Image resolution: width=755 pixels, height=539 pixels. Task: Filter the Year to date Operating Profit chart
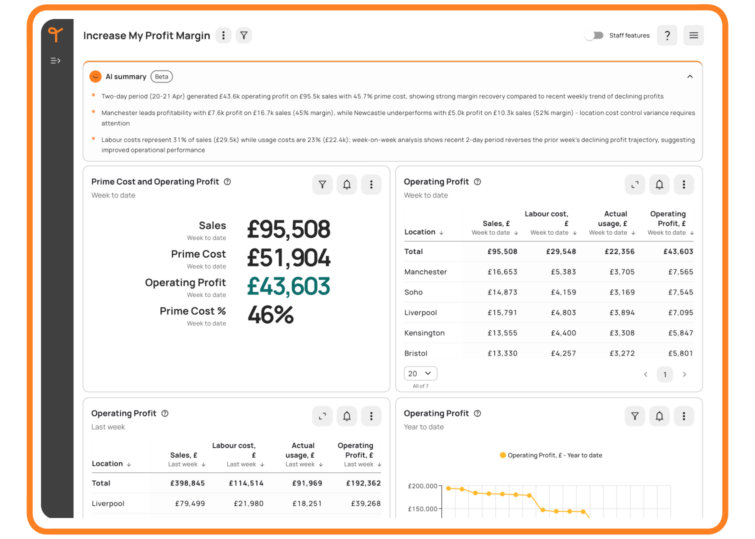pyautogui.click(x=634, y=416)
